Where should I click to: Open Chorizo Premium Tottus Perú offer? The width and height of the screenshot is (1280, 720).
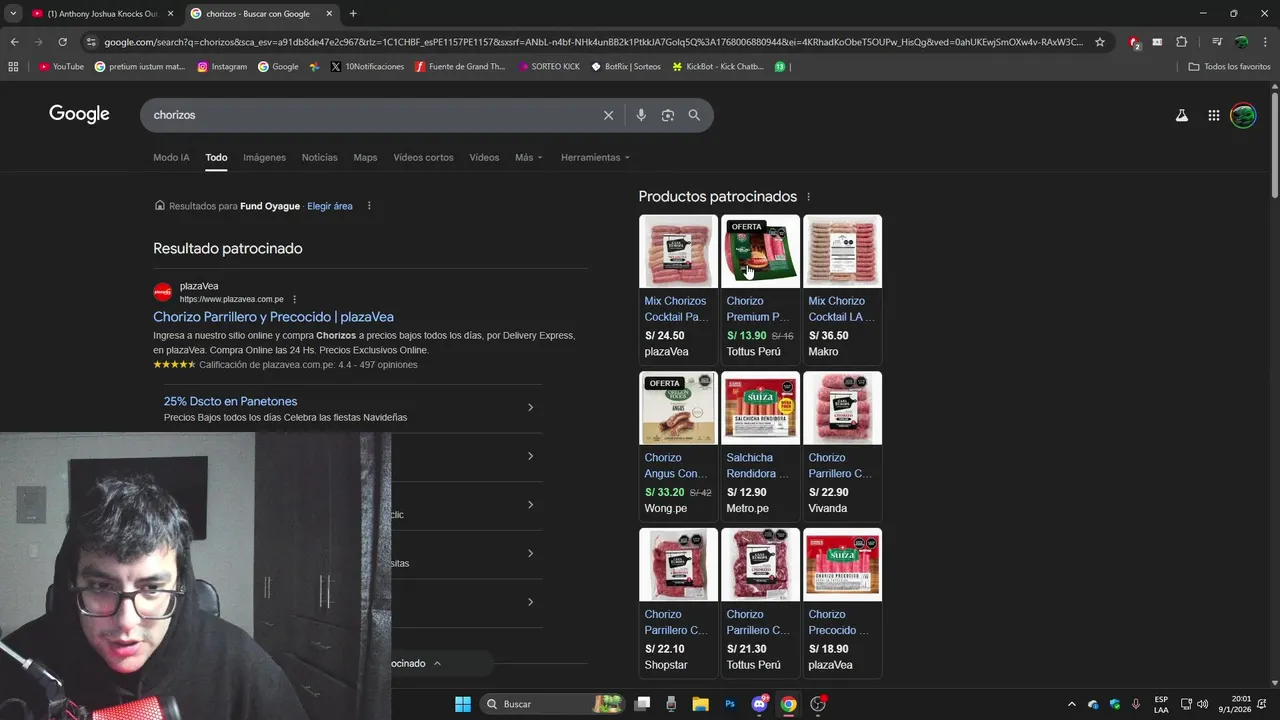(x=760, y=289)
